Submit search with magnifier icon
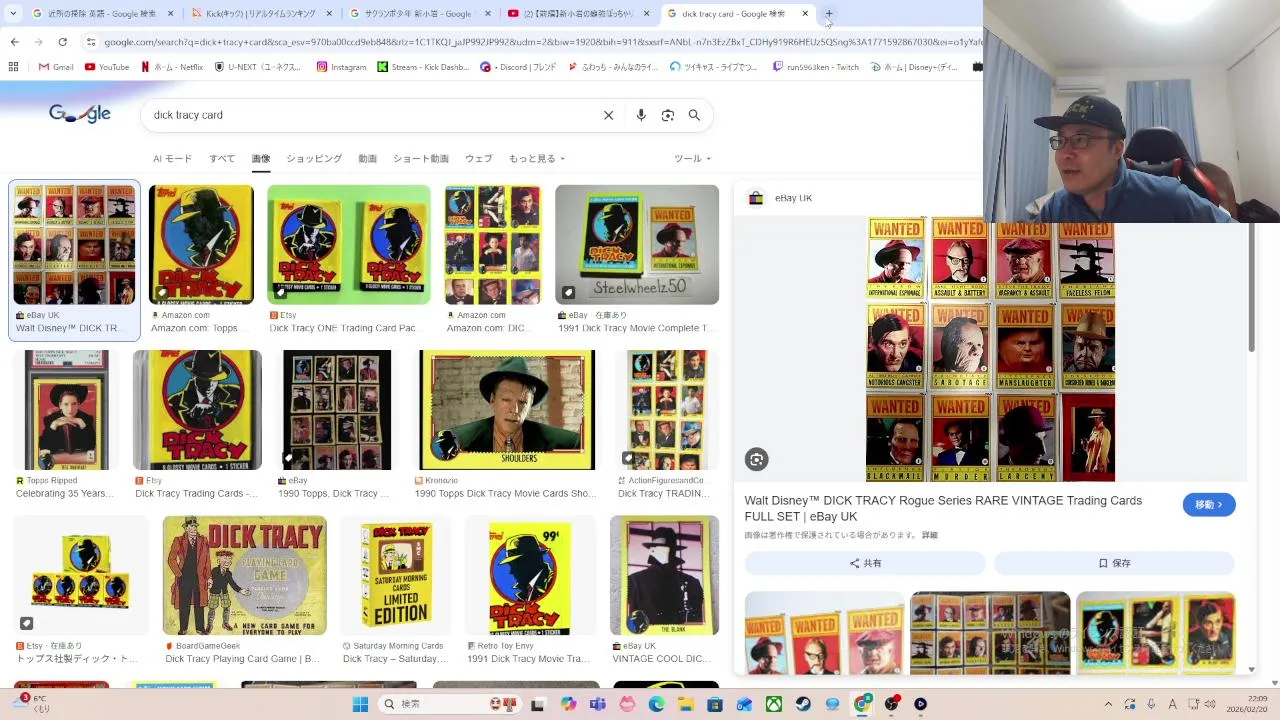1280x720 pixels. pyautogui.click(x=694, y=115)
